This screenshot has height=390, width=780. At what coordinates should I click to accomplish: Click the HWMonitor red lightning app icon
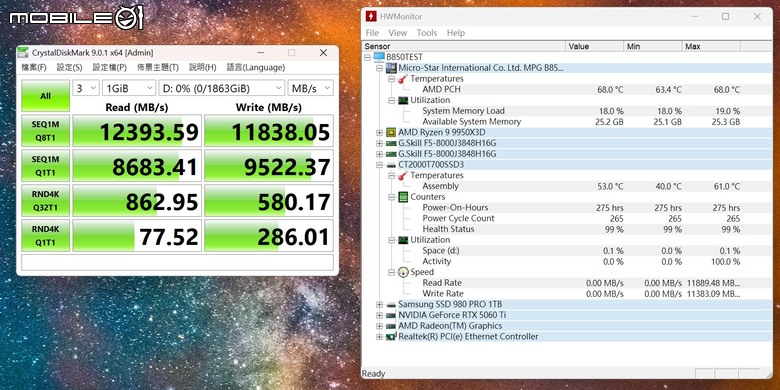371,16
